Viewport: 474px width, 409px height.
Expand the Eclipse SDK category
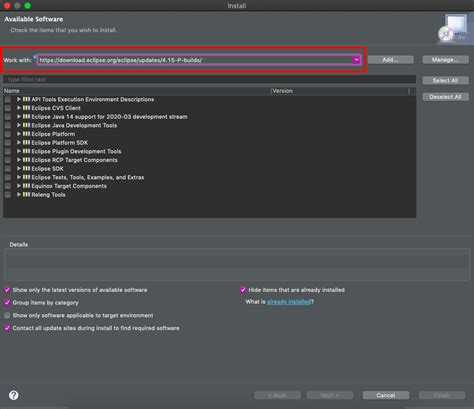[x=19, y=169]
